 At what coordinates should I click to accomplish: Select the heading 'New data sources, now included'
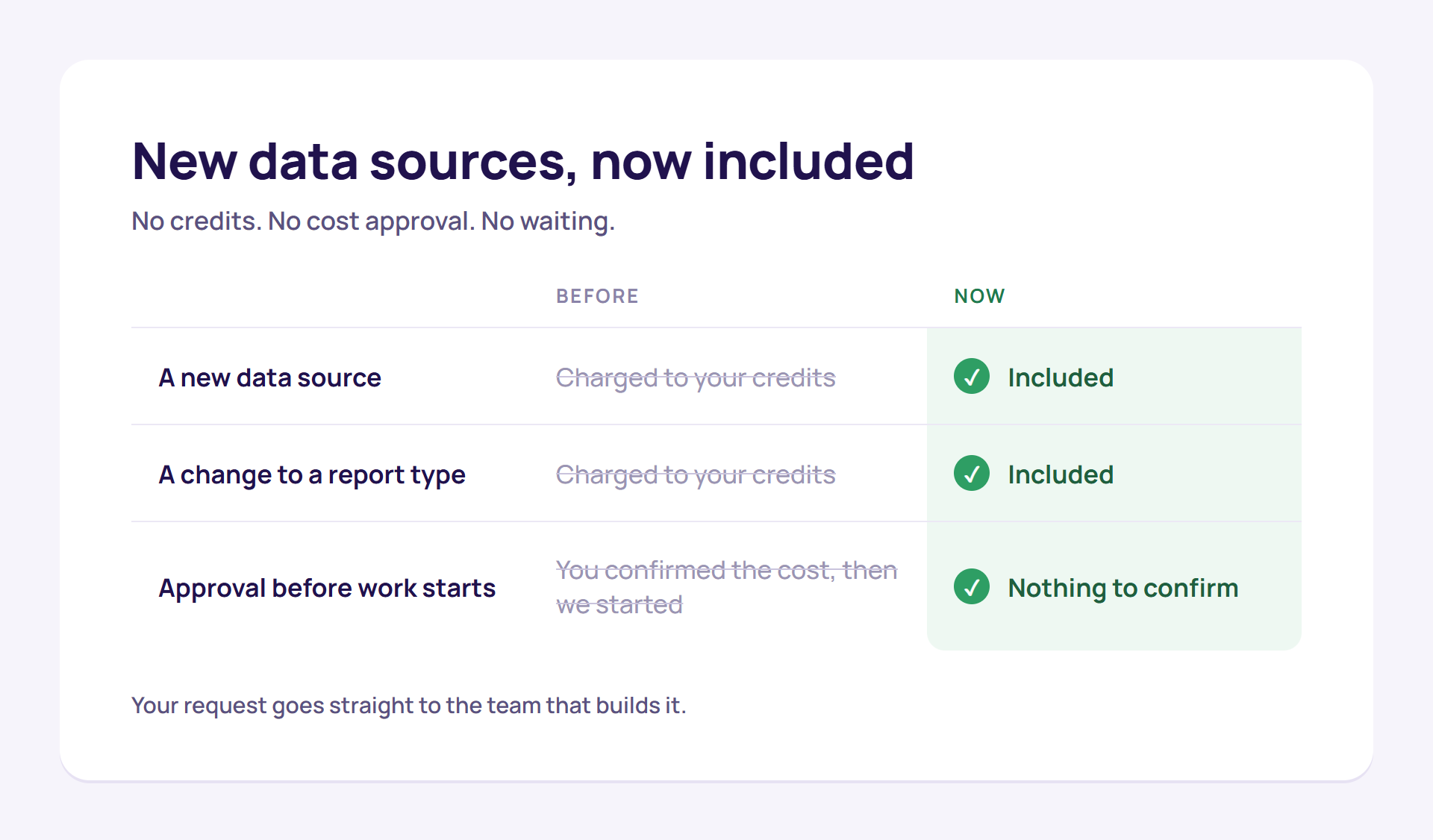pos(522,161)
